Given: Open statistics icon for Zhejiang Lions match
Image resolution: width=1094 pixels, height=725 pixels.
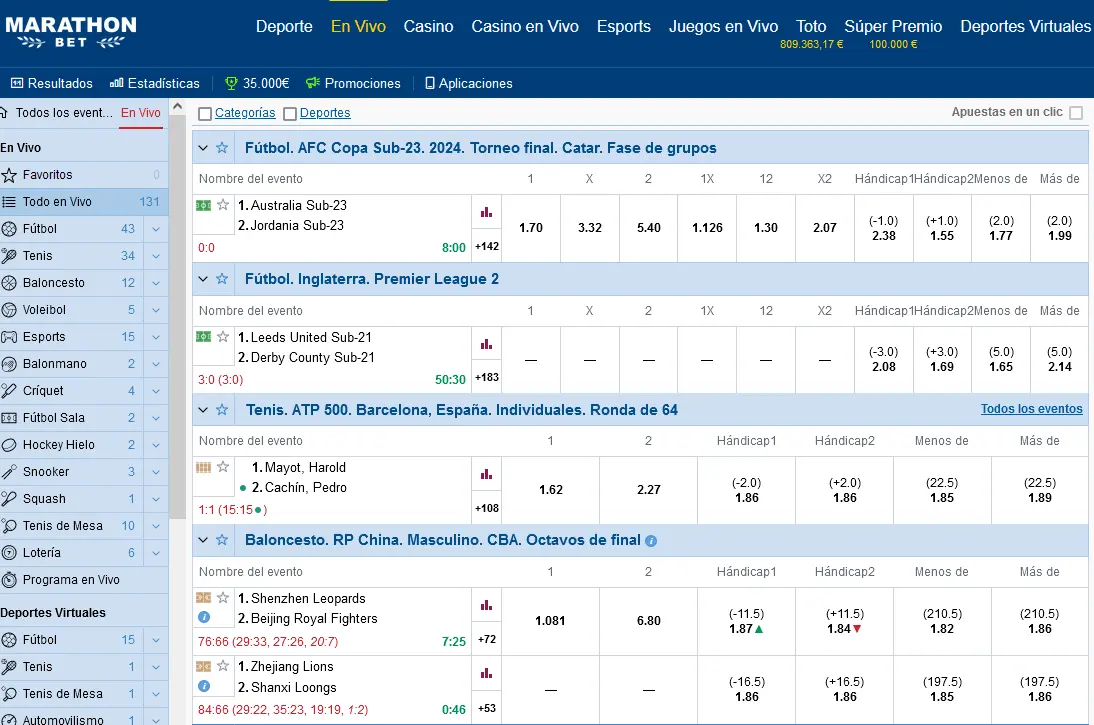Looking at the screenshot, I should tap(486, 673).
